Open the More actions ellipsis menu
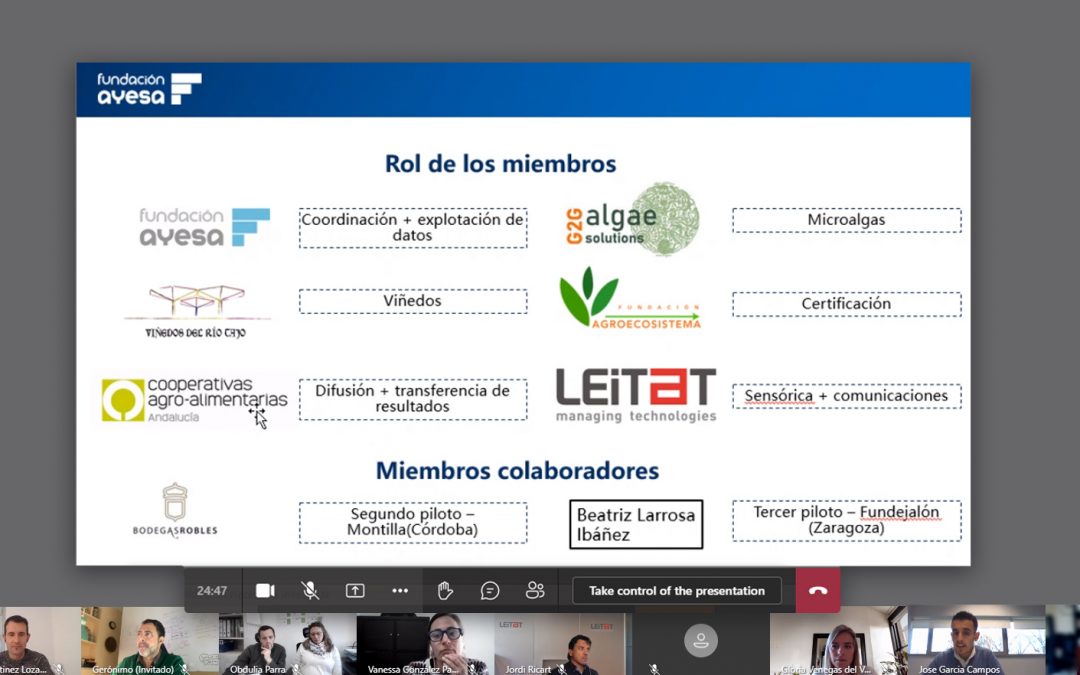 (400, 590)
